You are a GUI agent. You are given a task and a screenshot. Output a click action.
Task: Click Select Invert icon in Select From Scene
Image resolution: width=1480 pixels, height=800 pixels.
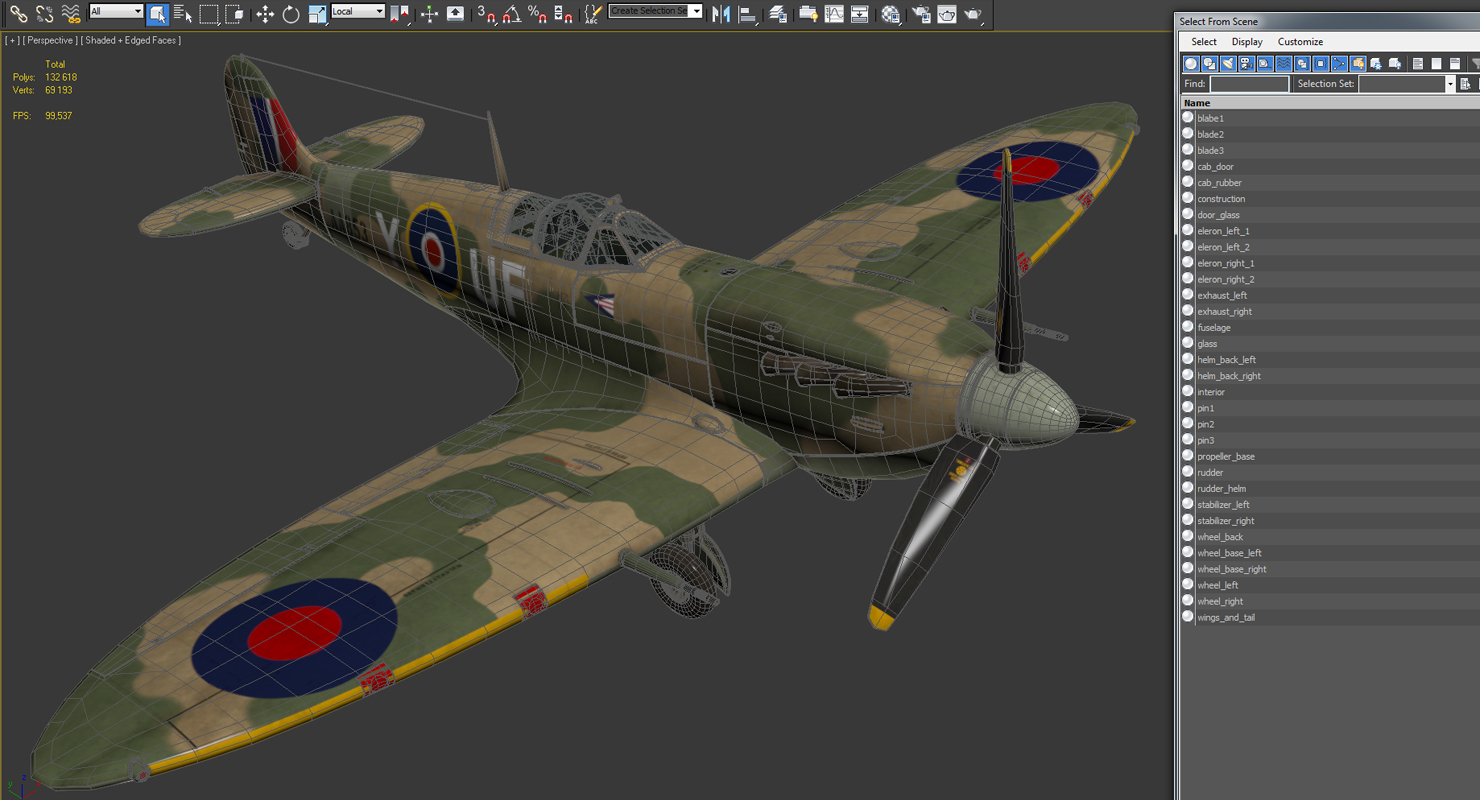pos(1455,63)
